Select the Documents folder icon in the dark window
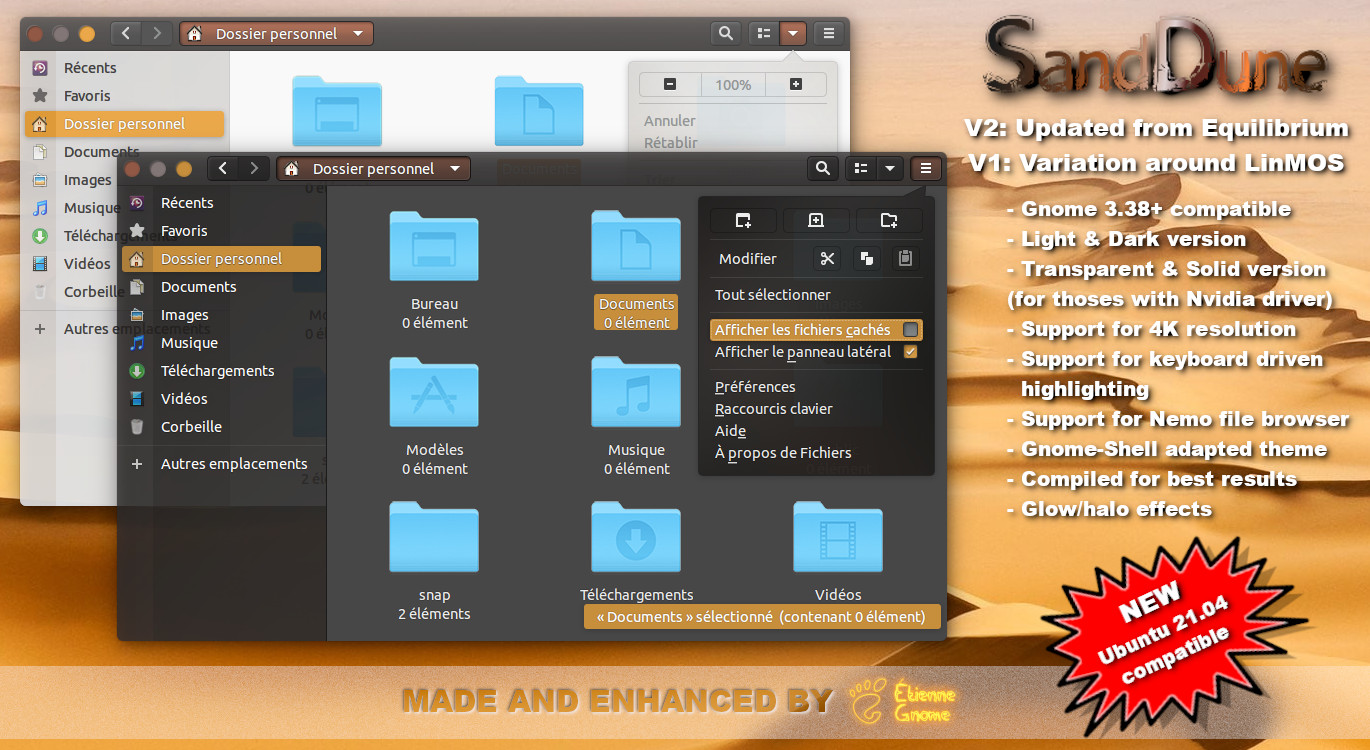The image size is (1370, 750). [x=636, y=246]
